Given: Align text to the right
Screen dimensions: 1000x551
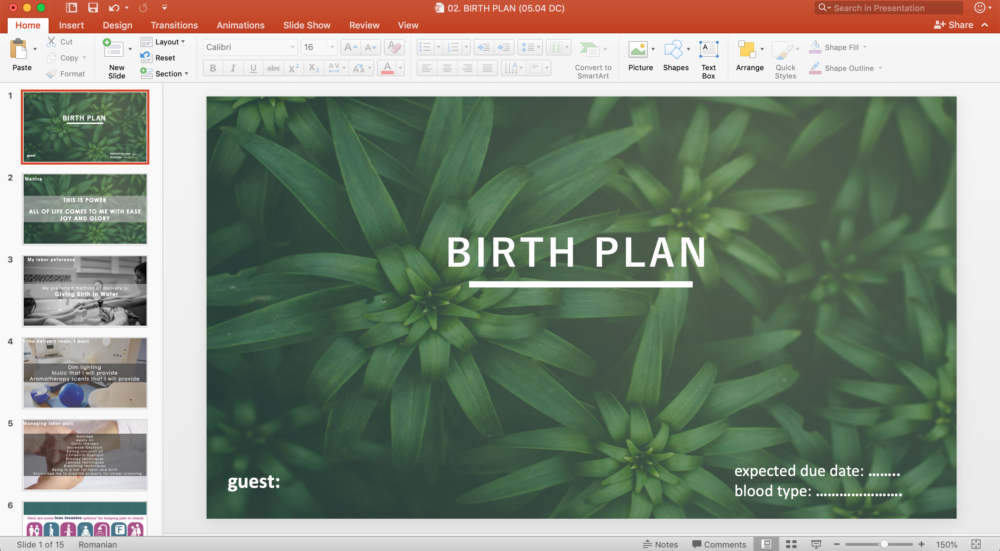Looking at the screenshot, I should click(467, 68).
